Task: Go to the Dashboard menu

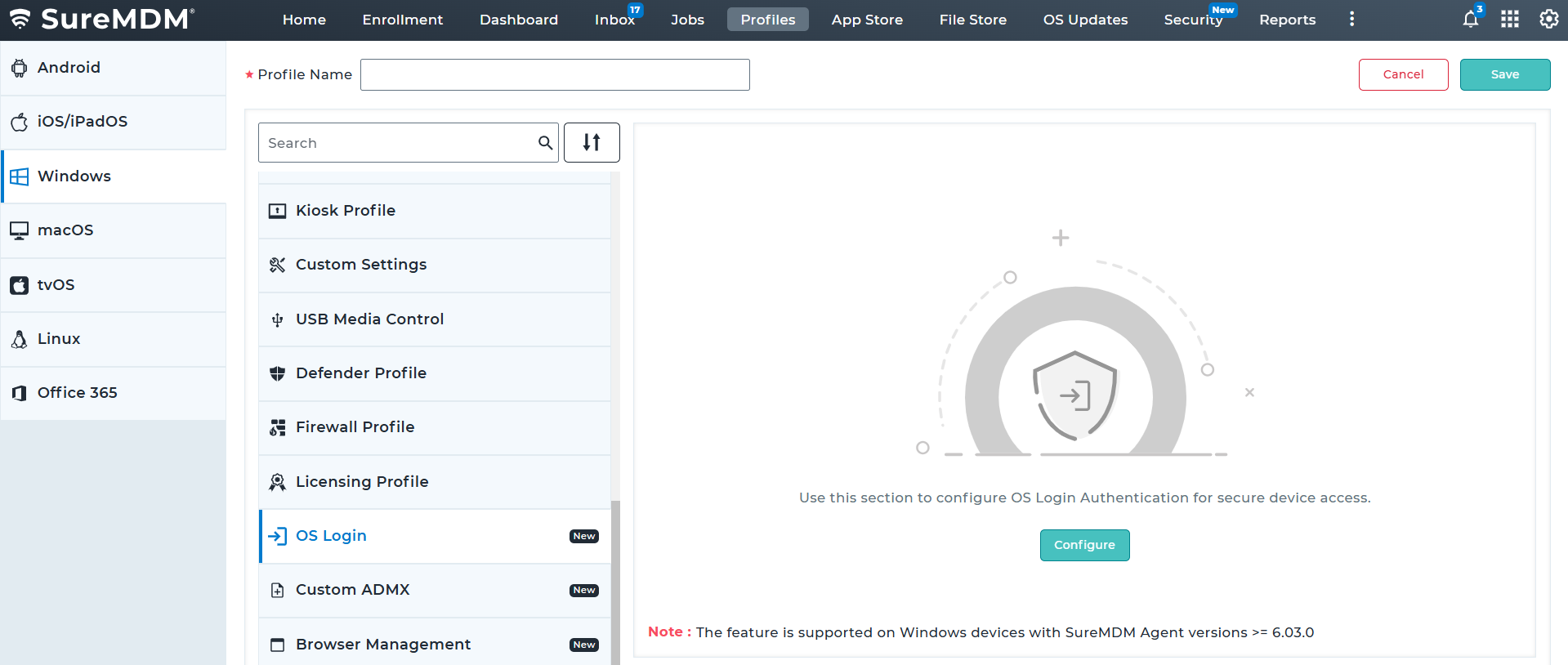Action: 518,20
